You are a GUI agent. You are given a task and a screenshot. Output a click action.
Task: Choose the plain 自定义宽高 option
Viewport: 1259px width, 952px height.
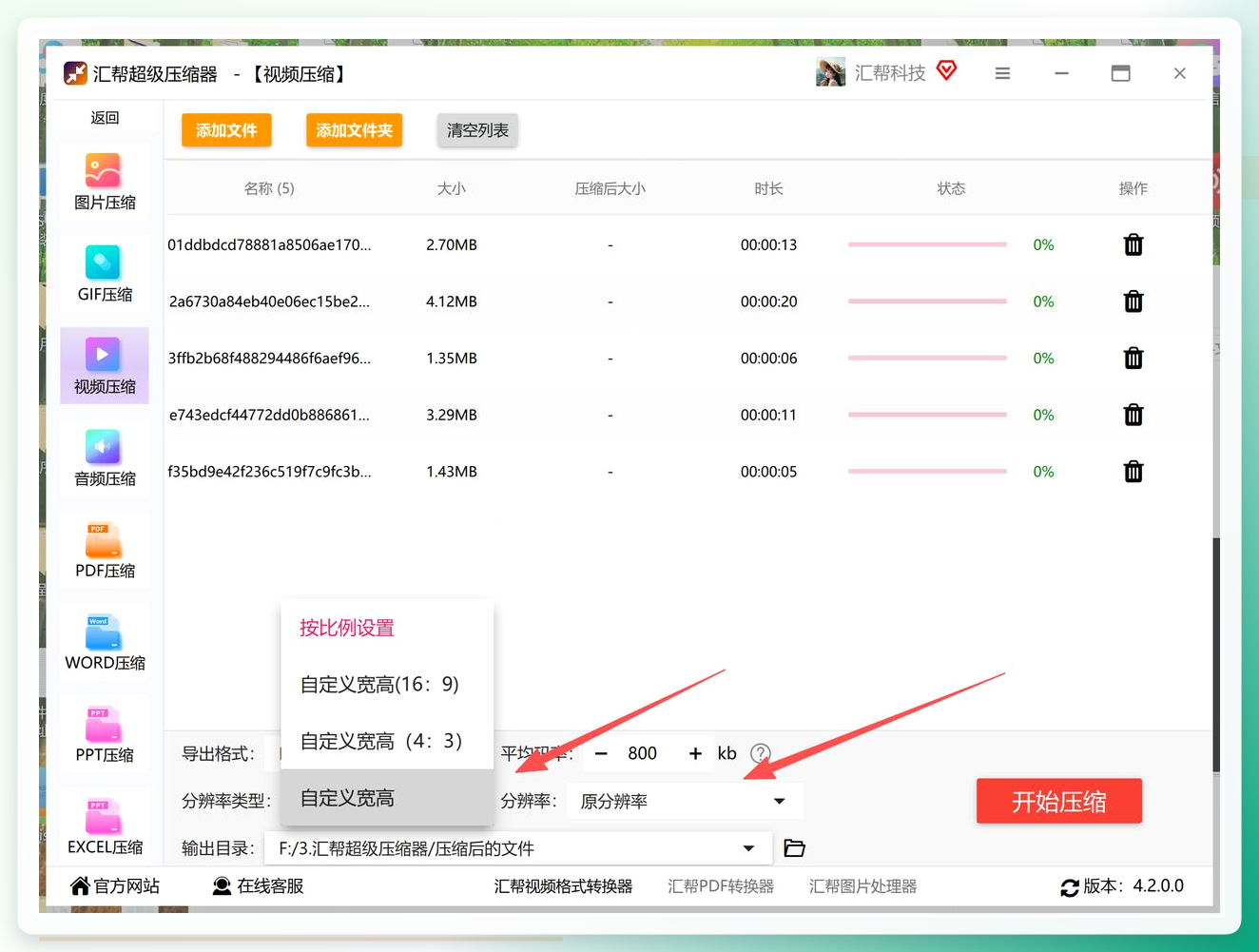pos(387,798)
